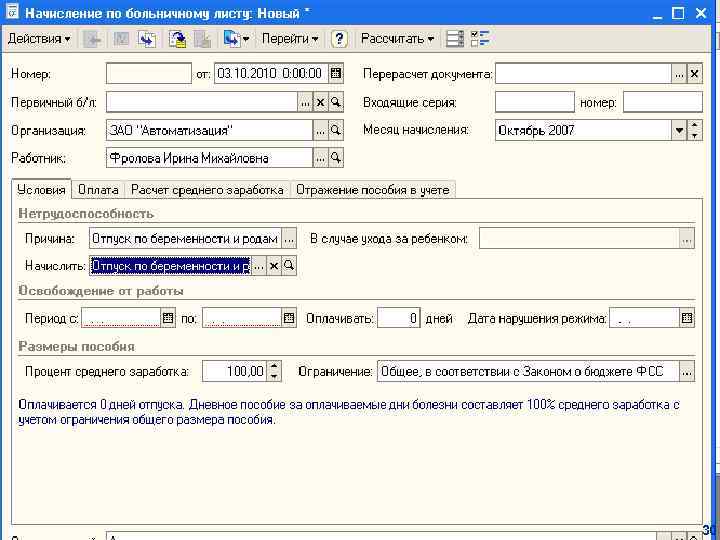Clear the Перерасчет документа field
This screenshot has height=540, width=720.
695,73
